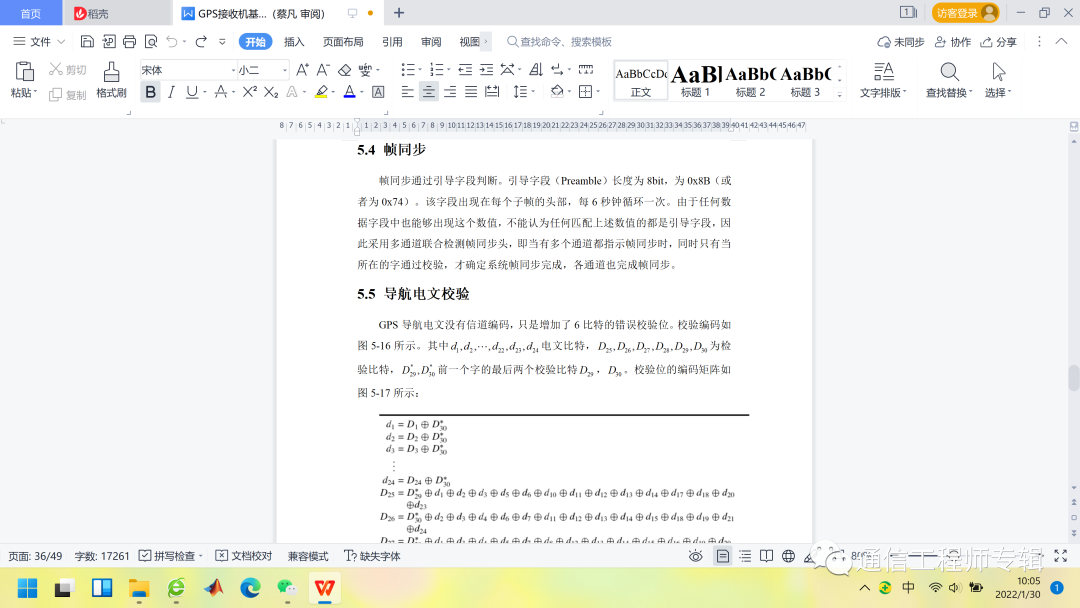Expand the 文件 menu dropdown
The width and height of the screenshot is (1080, 608).
(40, 42)
